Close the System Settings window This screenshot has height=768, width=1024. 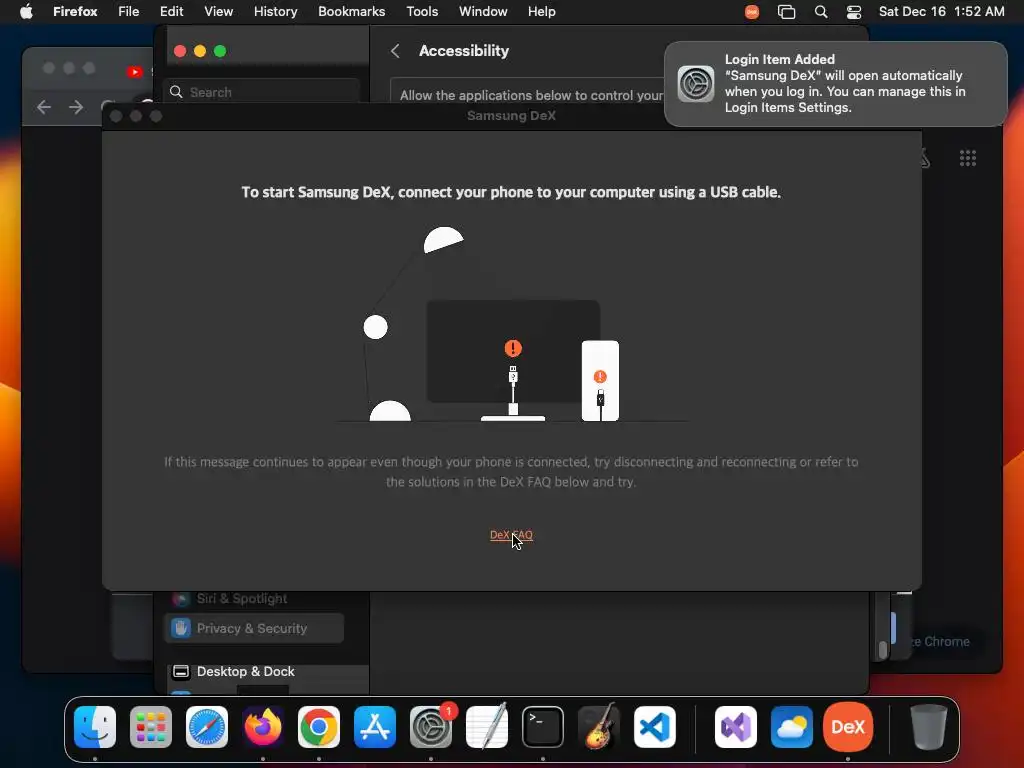[180, 51]
